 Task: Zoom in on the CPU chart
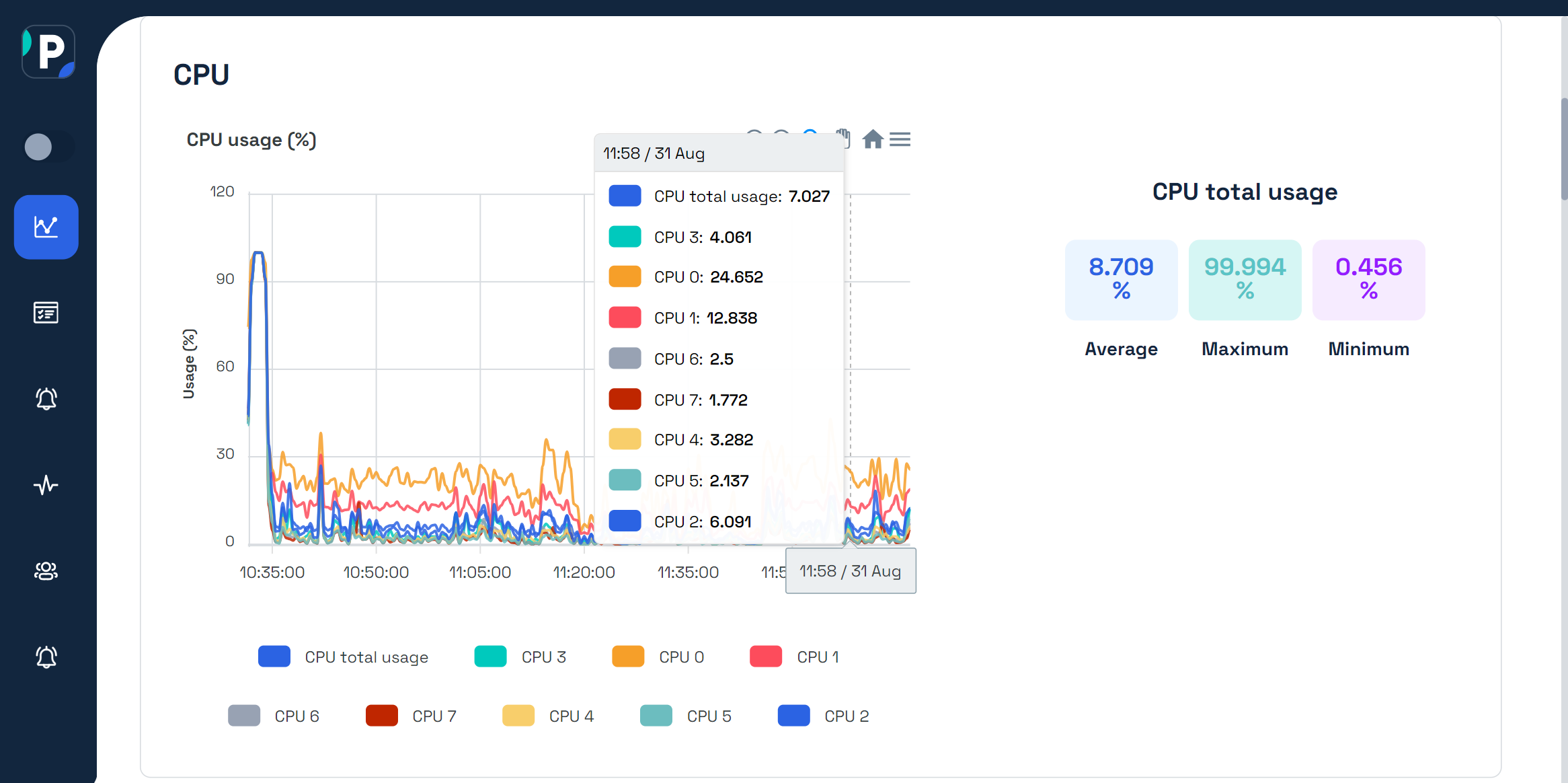tap(754, 138)
